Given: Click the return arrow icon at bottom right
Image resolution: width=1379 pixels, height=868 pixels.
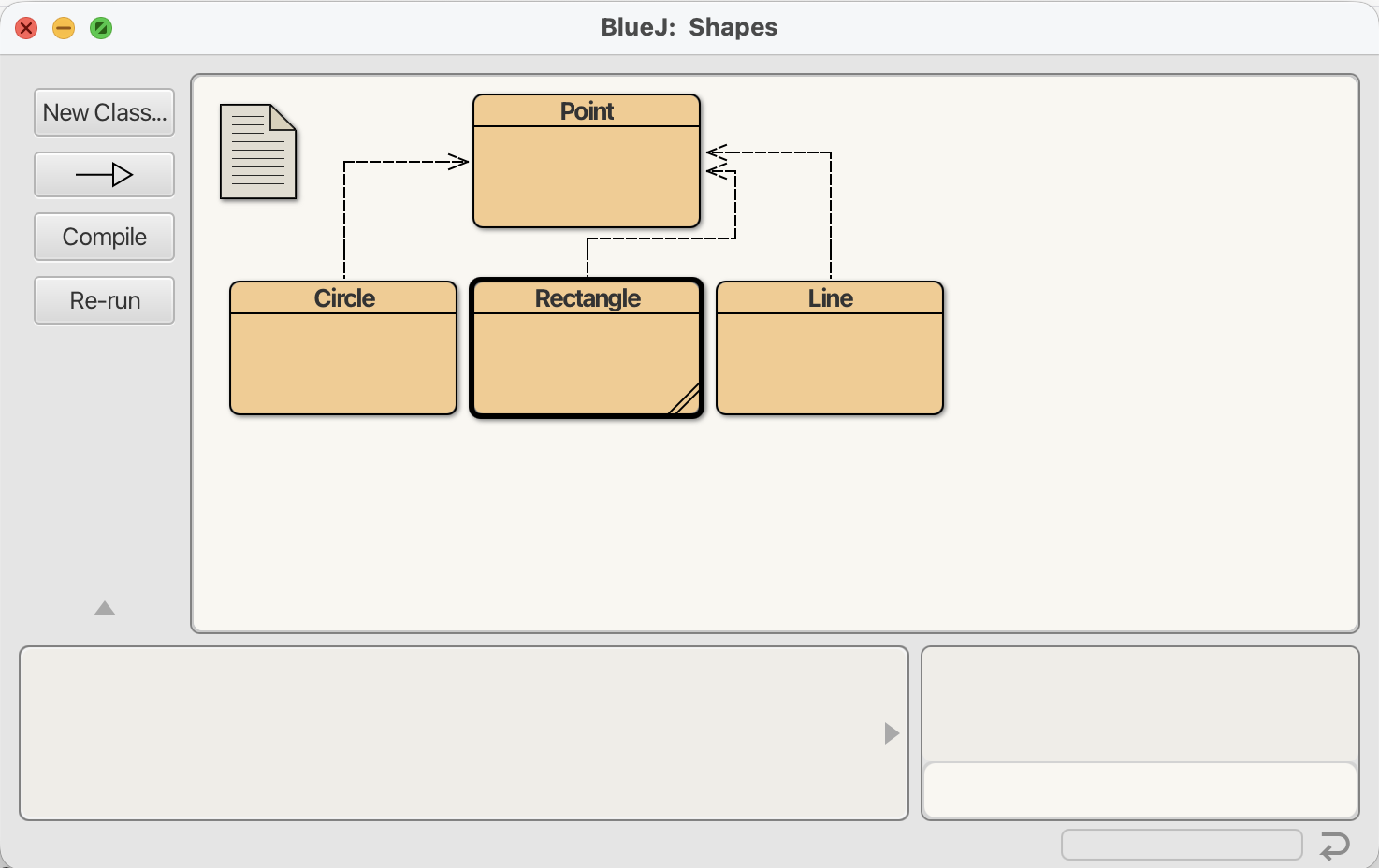Looking at the screenshot, I should coord(1334,846).
